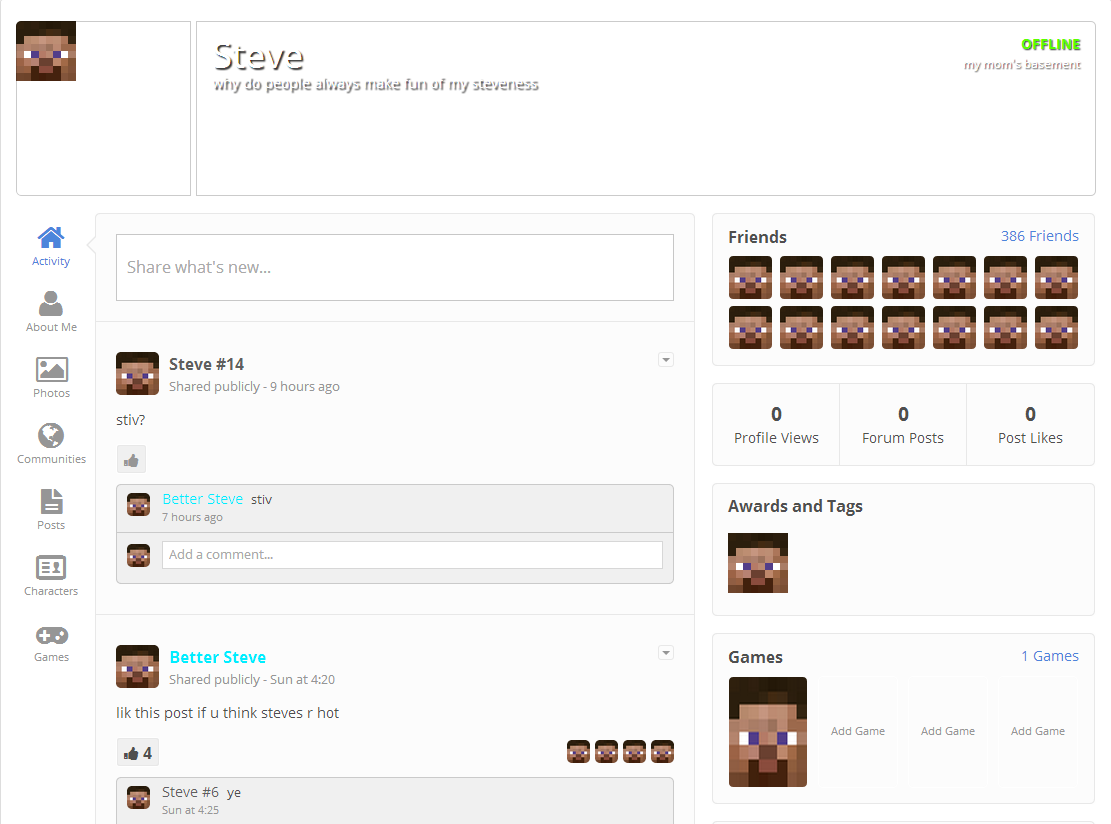
Task: Click the Friends panel heading
Action: pyautogui.click(x=757, y=237)
